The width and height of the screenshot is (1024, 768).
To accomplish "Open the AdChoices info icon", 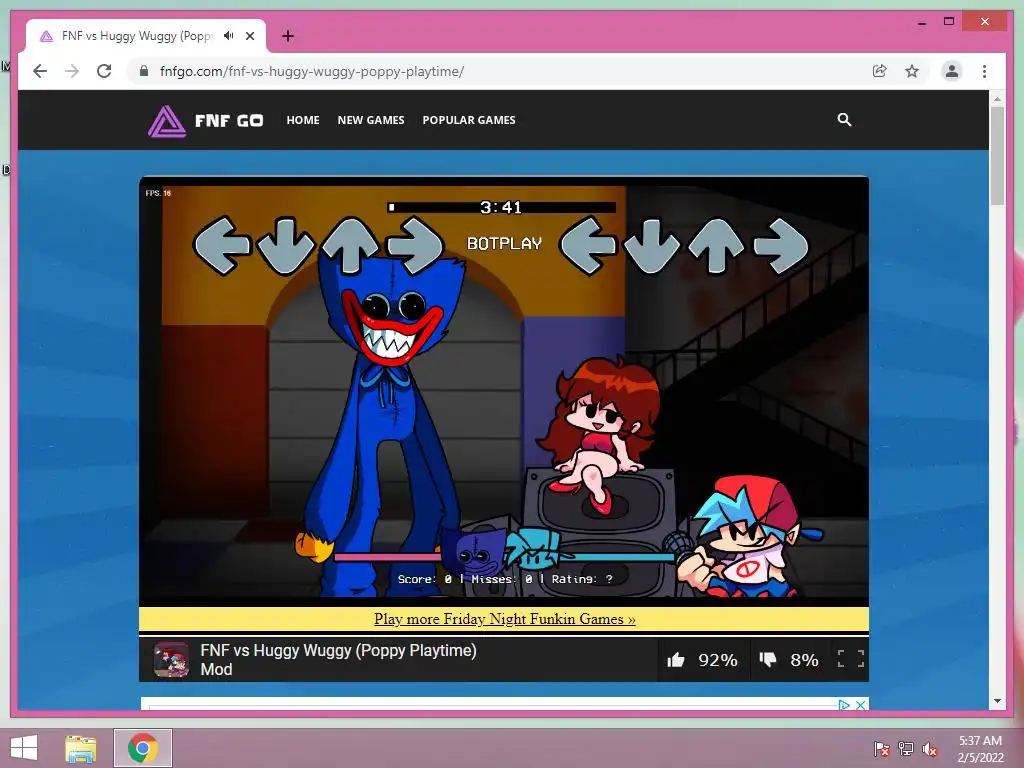I will pyautogui.click(x=844, y=705).
